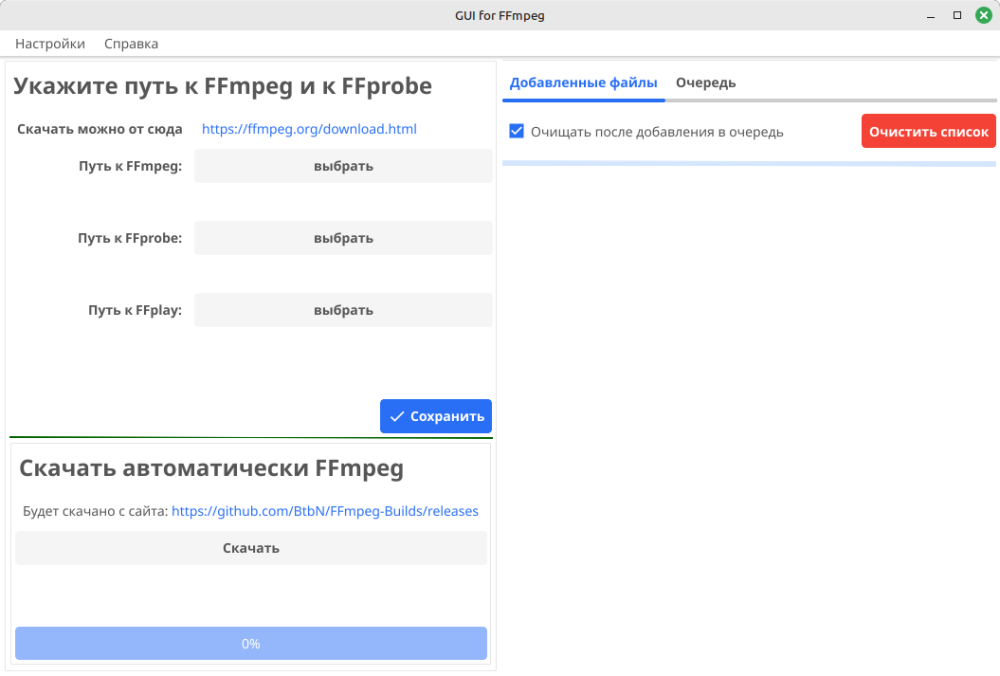This screenshot has width=1000, height=676.
Task: Switch to the Добавленные файлы tab
Action: coord(584,83)
